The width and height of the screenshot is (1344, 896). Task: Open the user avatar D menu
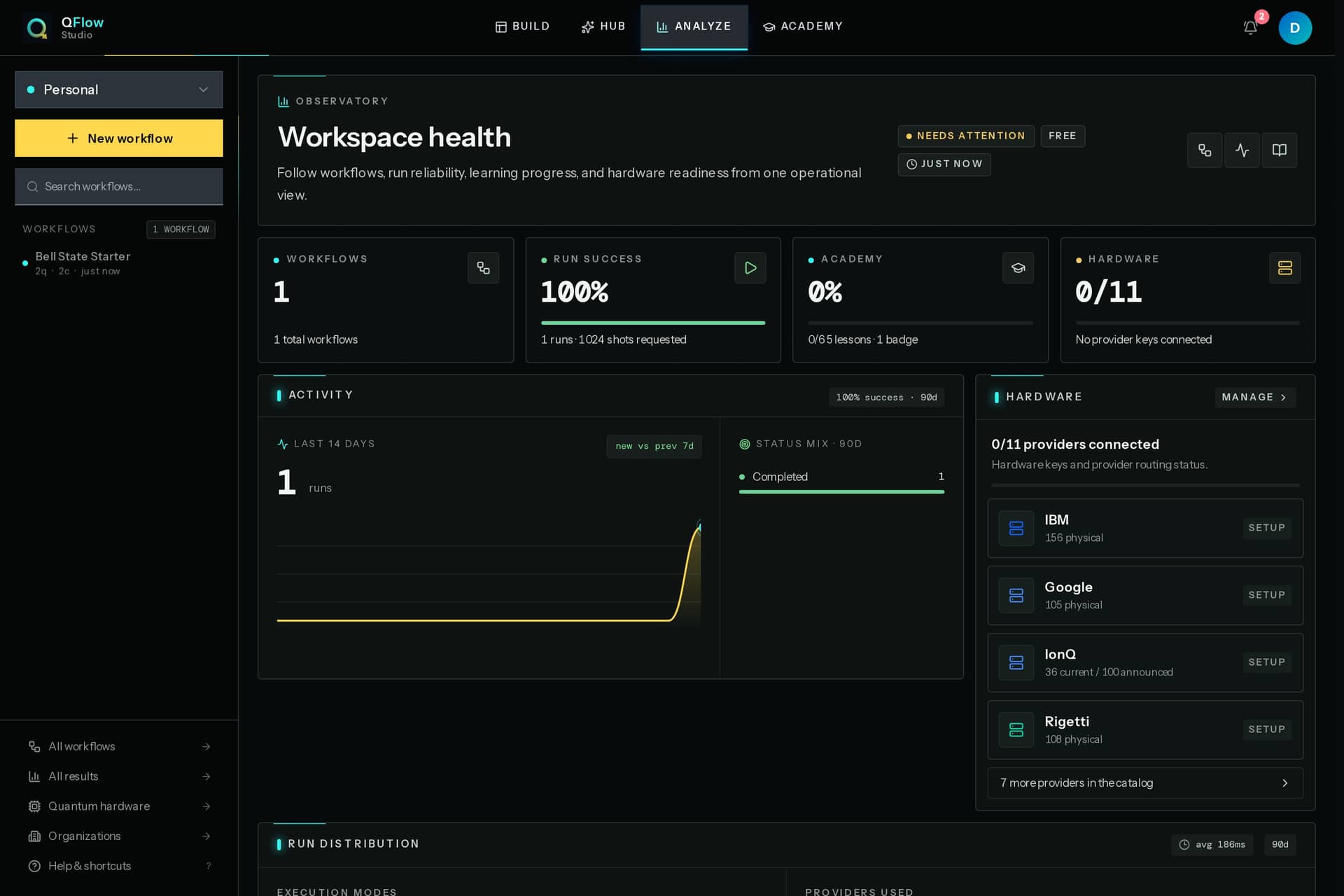pos(1295,28)
